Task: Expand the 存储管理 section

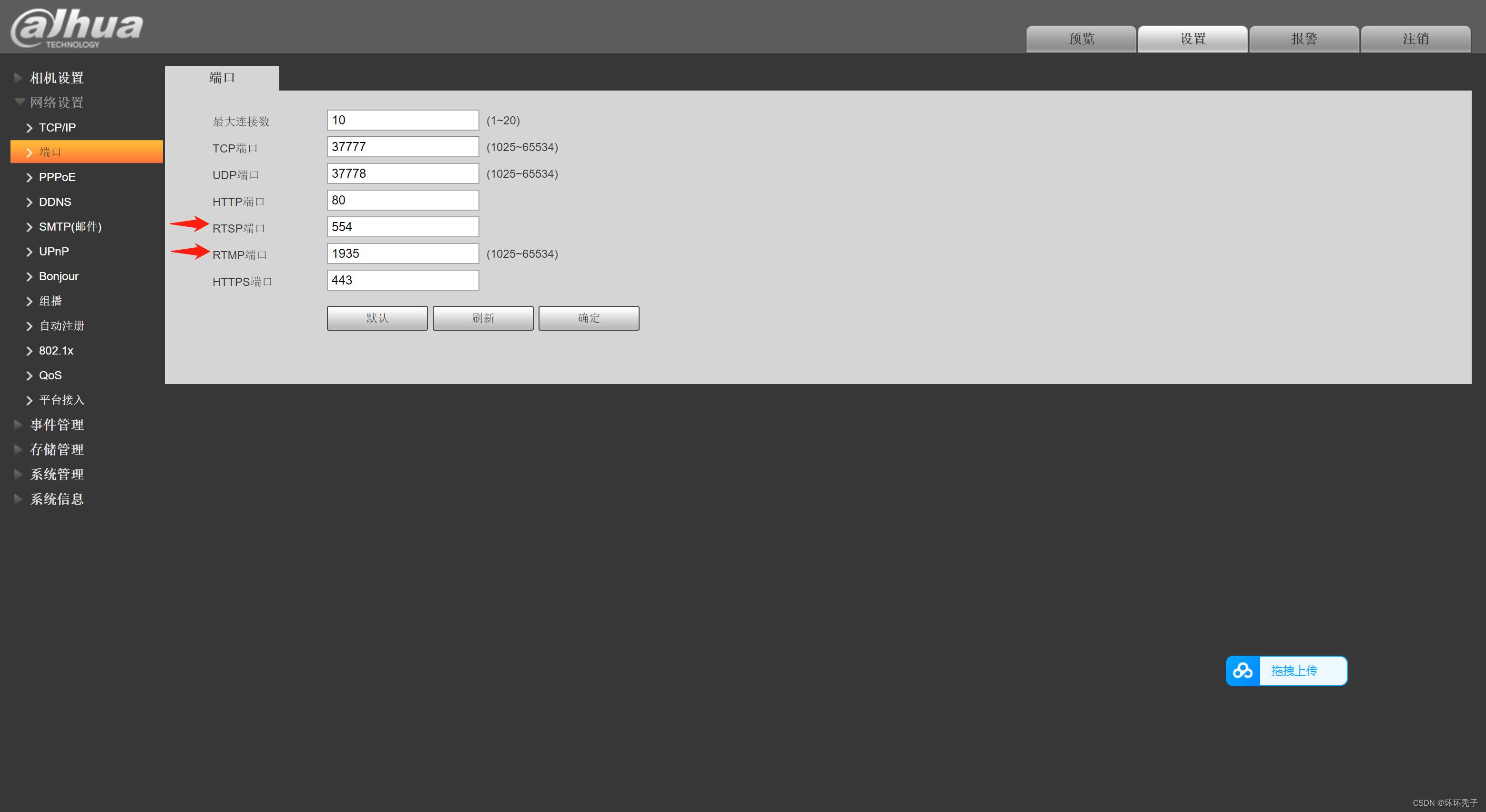Action: click(x=57, y=450)
